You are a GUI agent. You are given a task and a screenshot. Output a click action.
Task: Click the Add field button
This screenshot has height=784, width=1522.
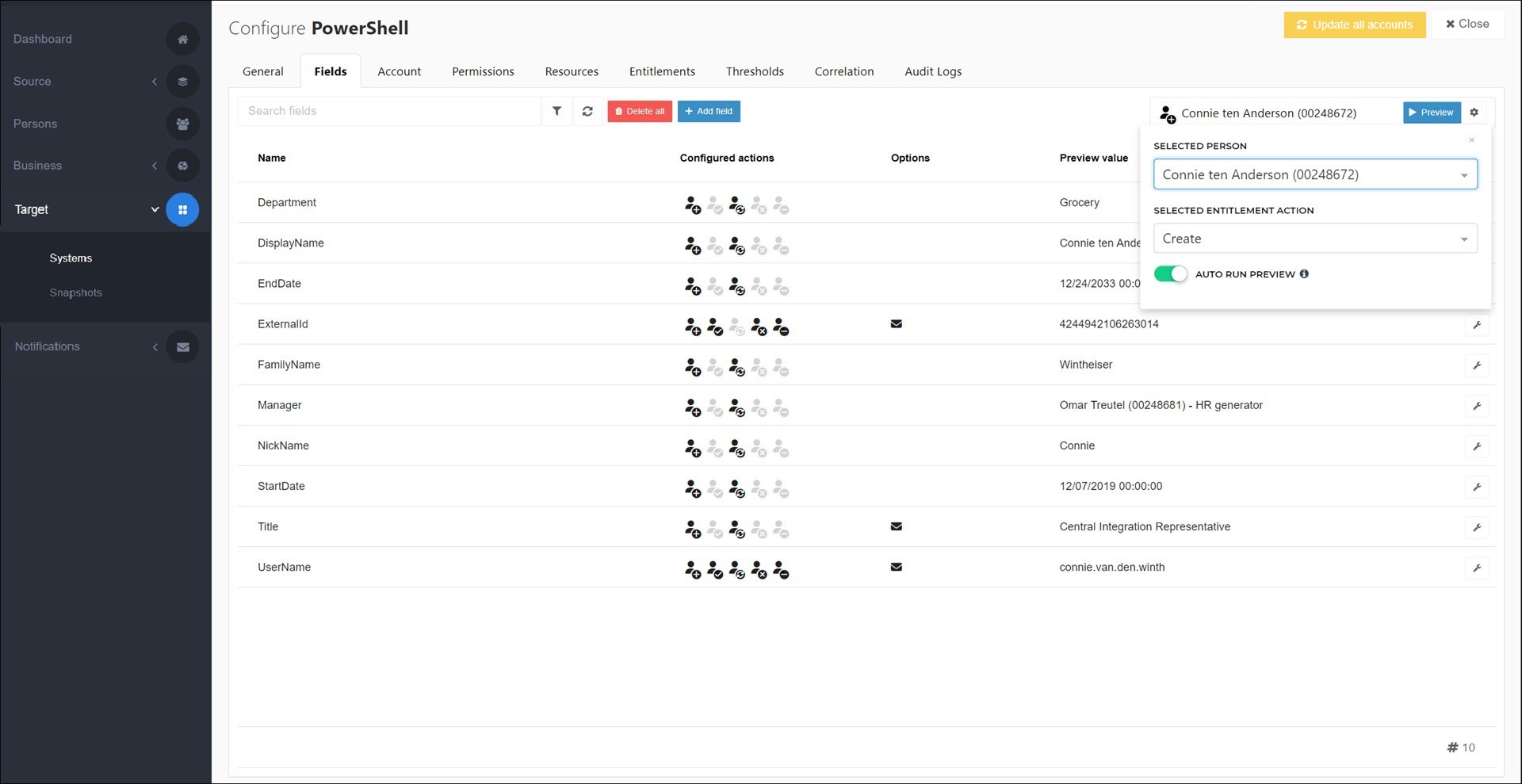click(x=709, y=111)
